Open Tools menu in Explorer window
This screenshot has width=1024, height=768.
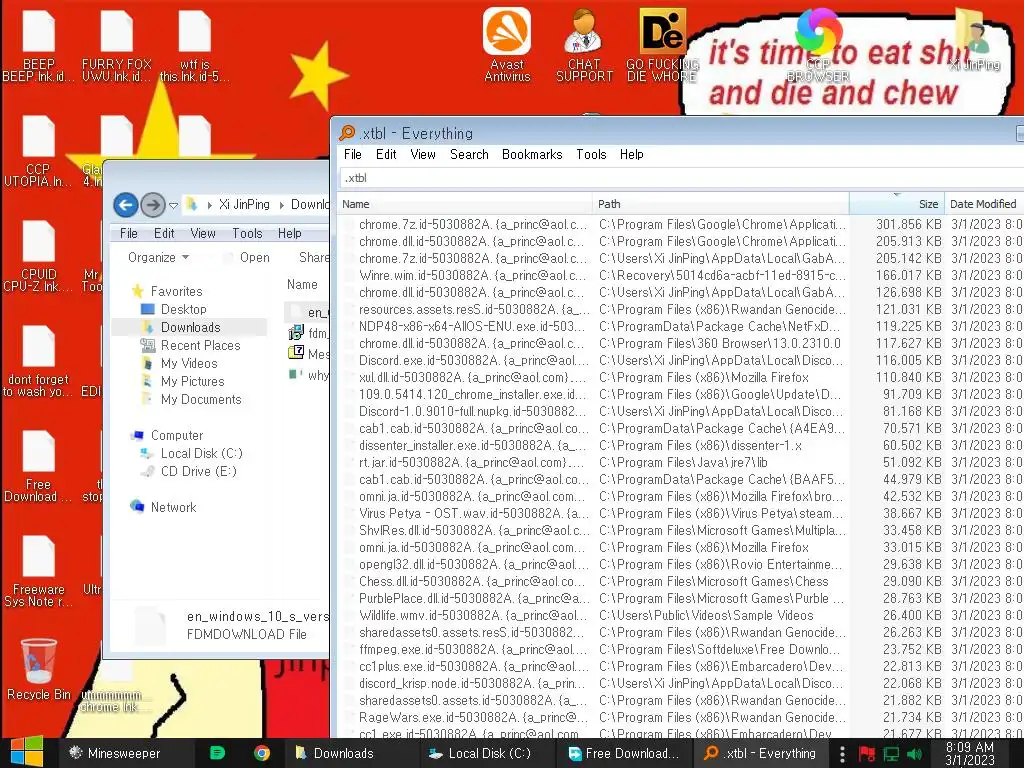tap(247, 233)
